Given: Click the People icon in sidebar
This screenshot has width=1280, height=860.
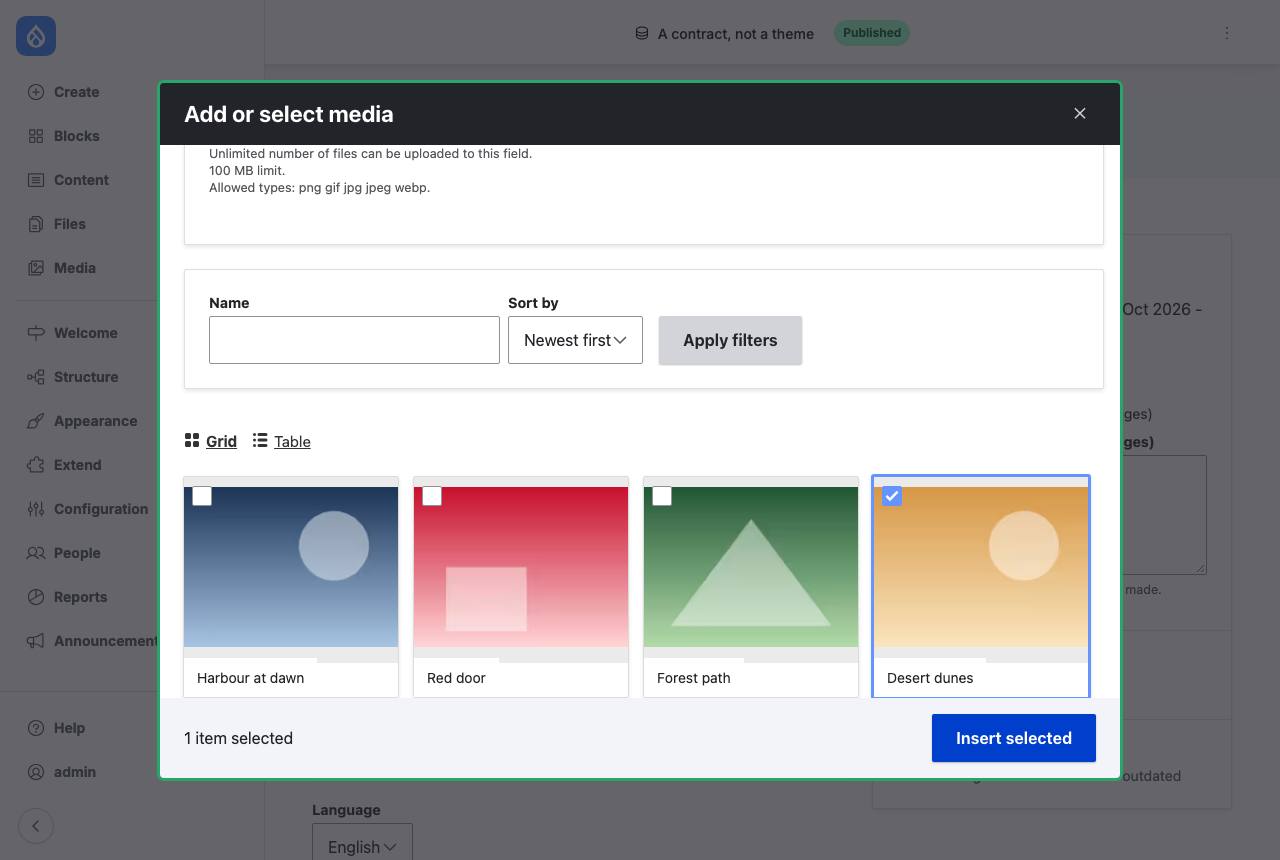Looking at the screenshot, I should 36,553.
